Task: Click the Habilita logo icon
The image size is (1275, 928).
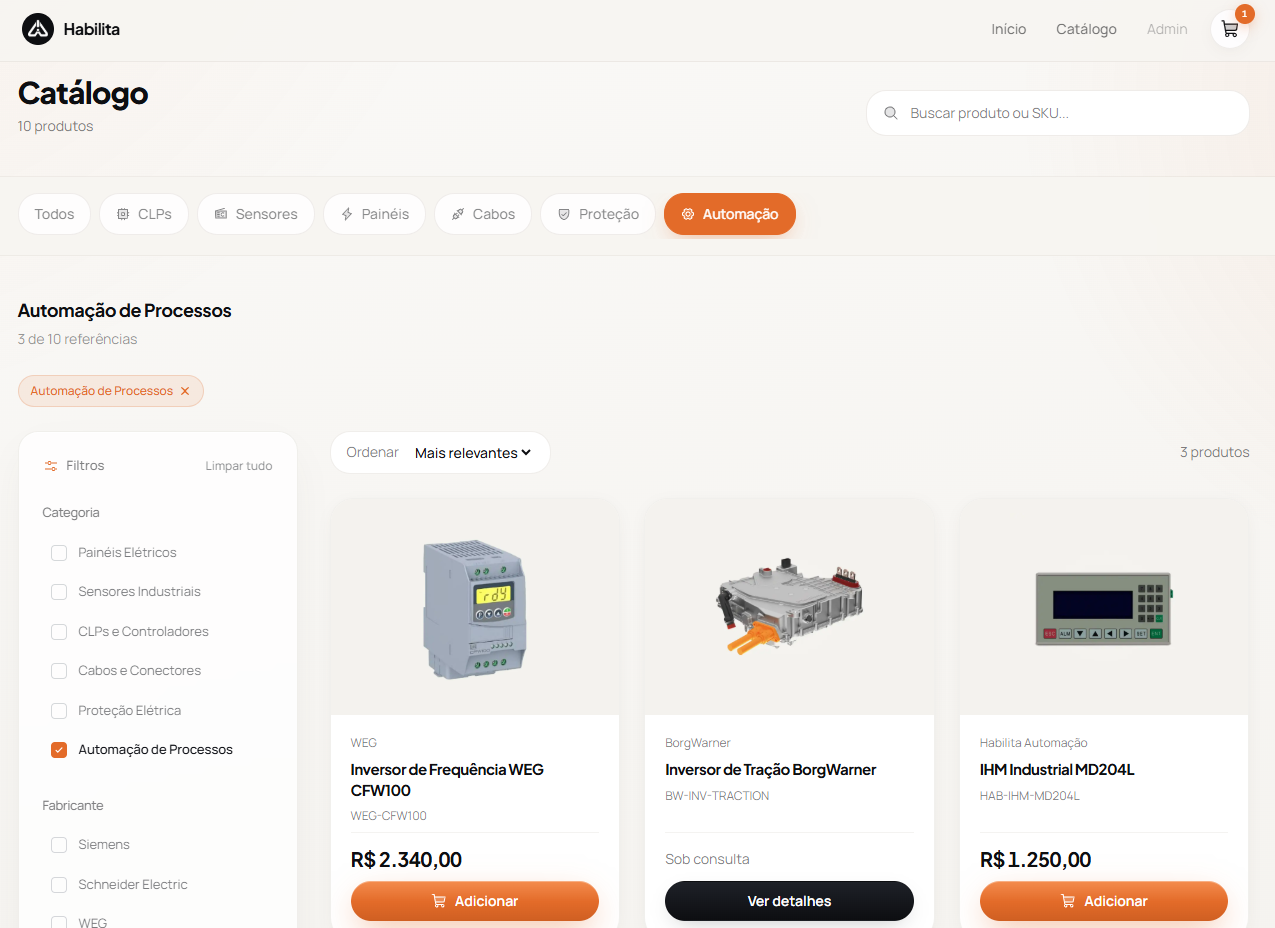Action: (x=38, y=29)
